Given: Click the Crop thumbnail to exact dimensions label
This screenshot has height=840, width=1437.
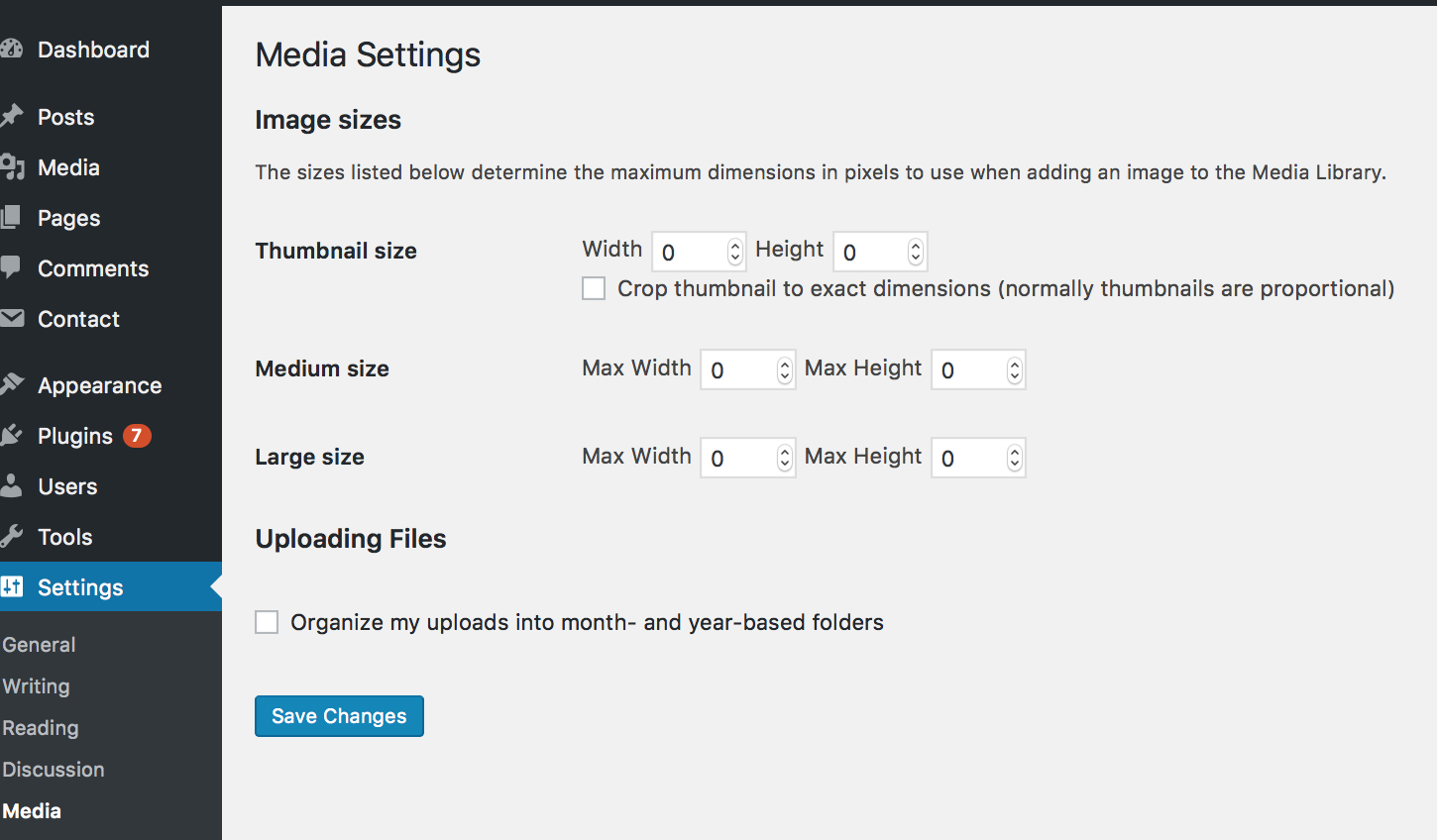Looking at the screenshot, I should tap(1006, 288).
